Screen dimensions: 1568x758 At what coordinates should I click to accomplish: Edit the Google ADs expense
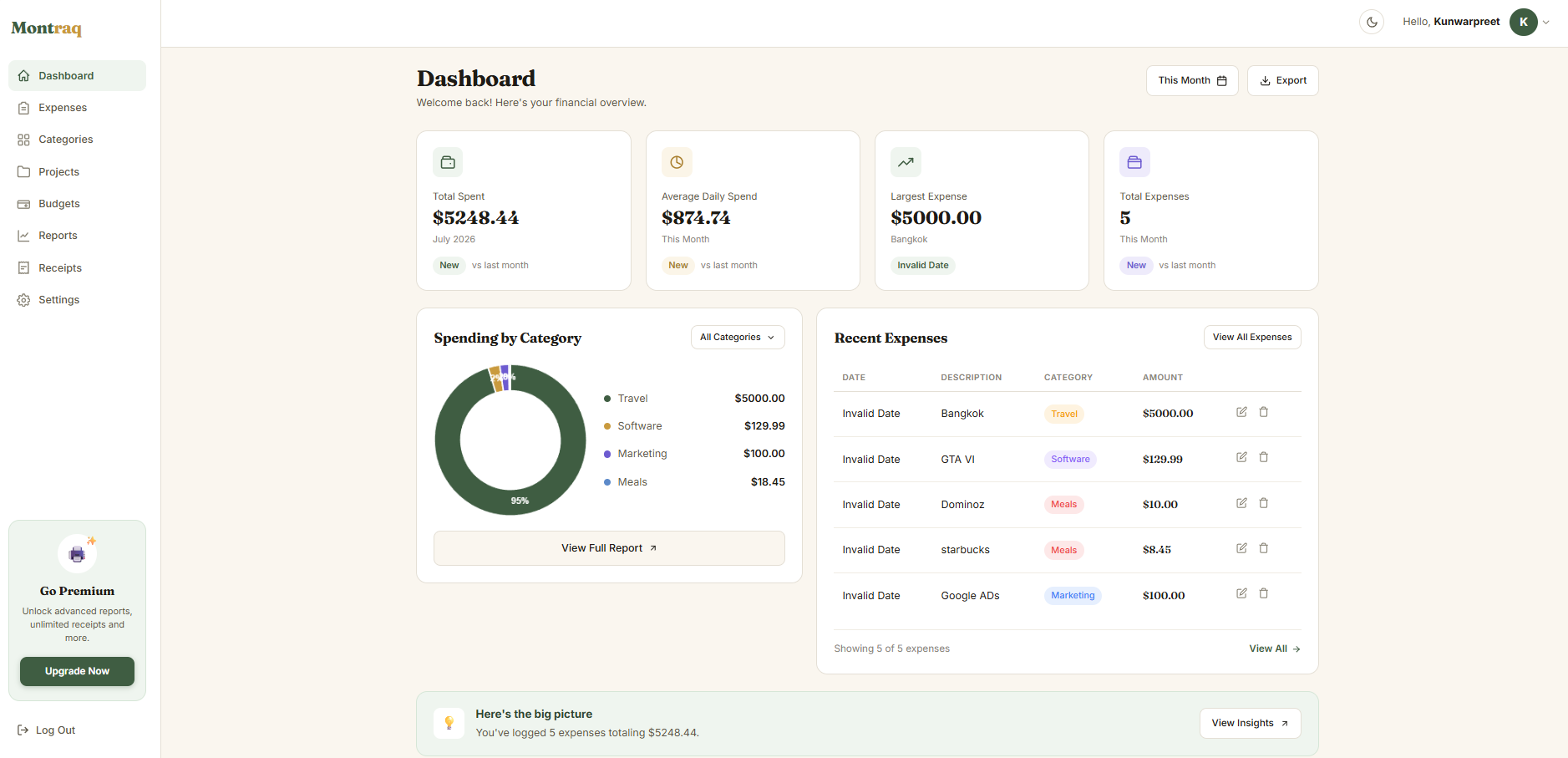point(1241,593)
